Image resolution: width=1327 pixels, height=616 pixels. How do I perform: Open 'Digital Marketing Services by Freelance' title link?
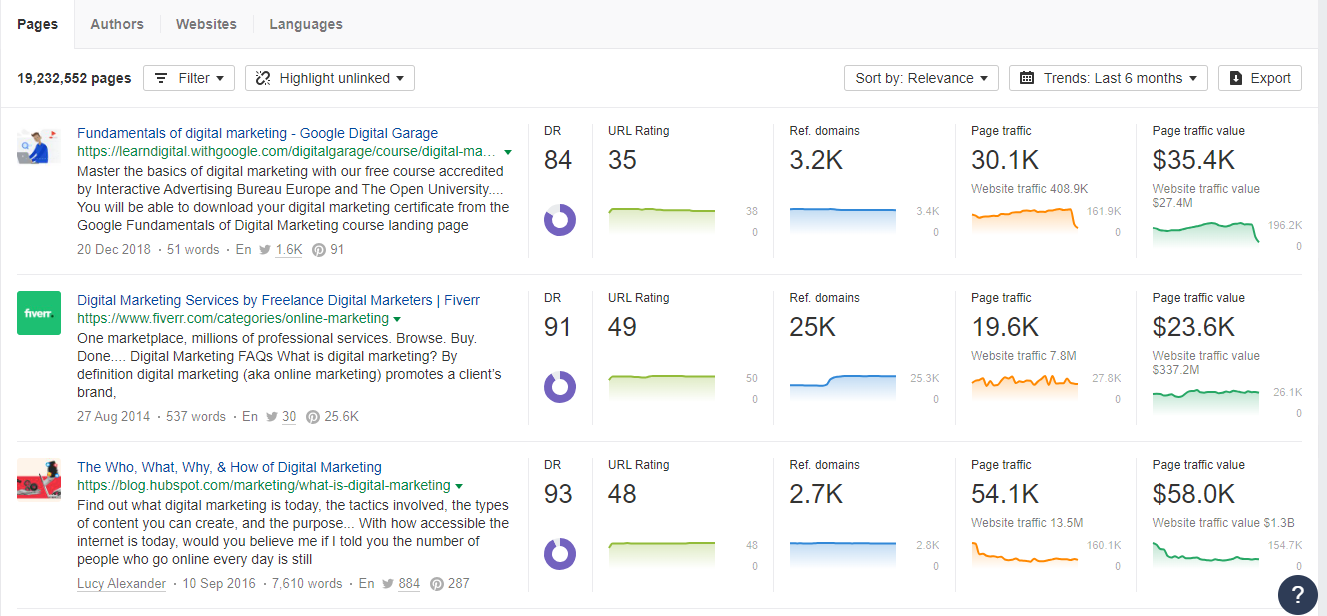278,300
